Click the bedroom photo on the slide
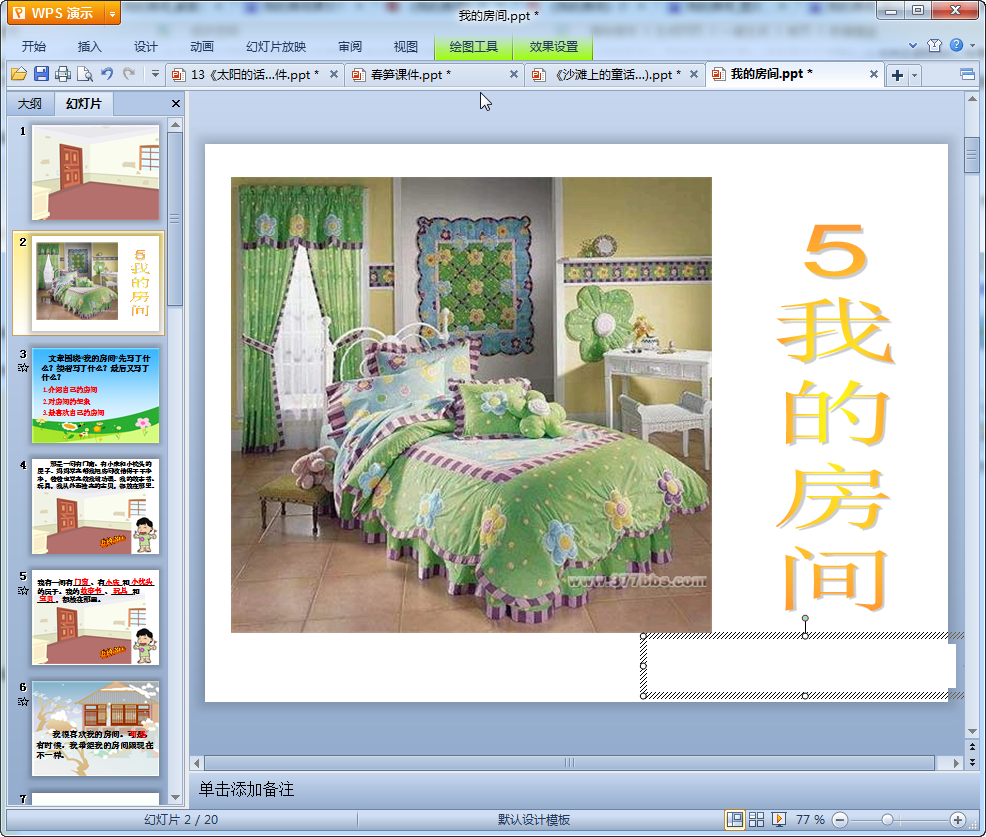The width and height of the screenshot is (986, 837). (x=471, y=404)
